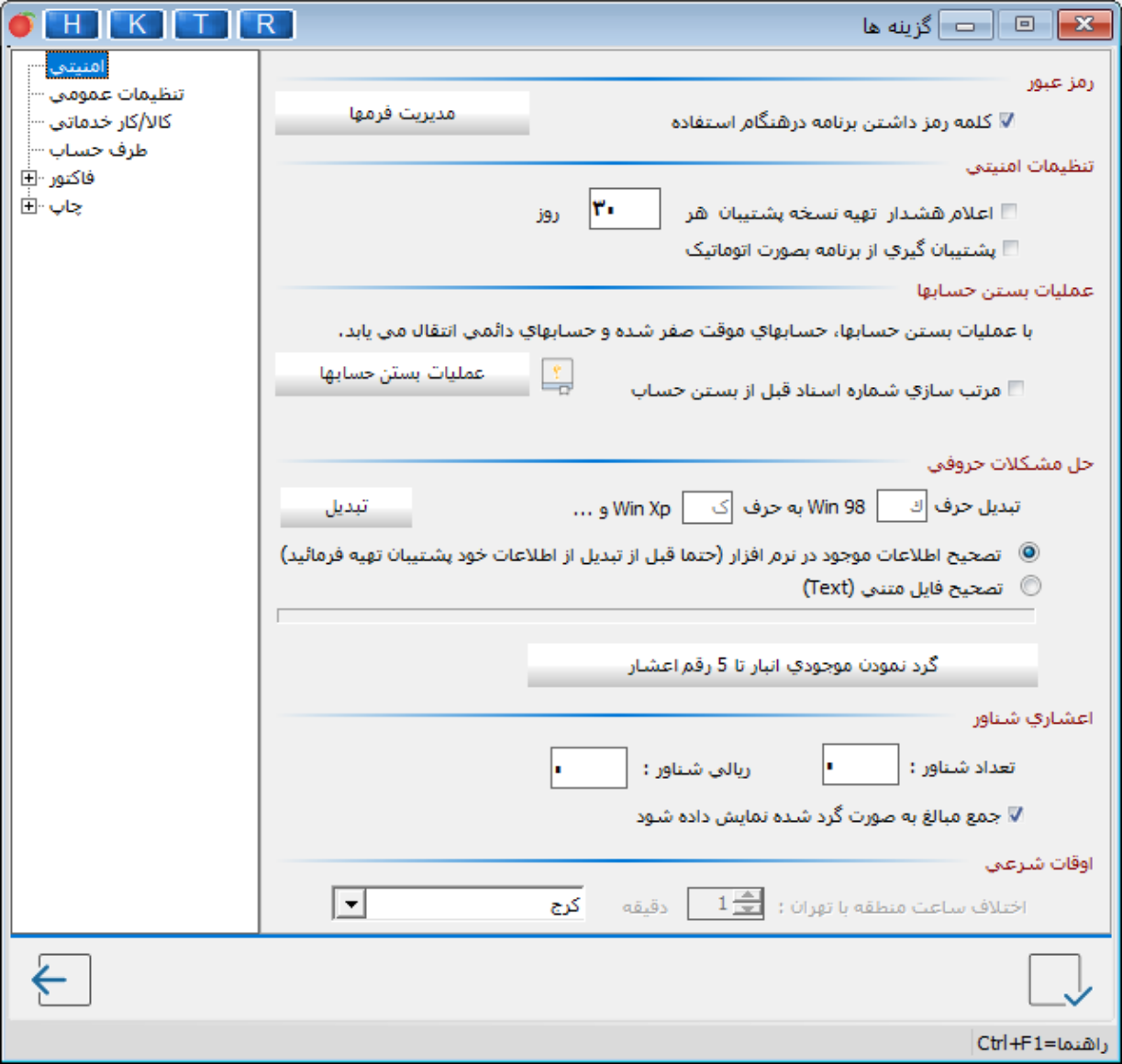The height and width of the screenshot is (1064, 1122).
Task: Click the عملیات بستن حسابها button
Action: click(402, 374)
